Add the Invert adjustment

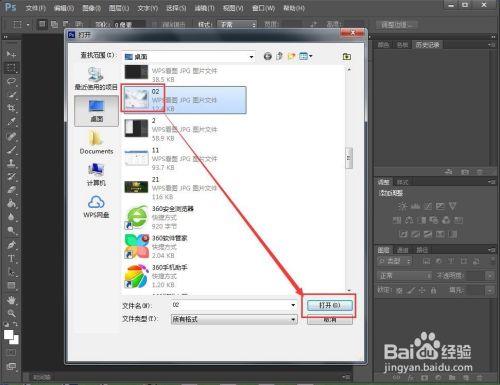(x=403, y=234)
